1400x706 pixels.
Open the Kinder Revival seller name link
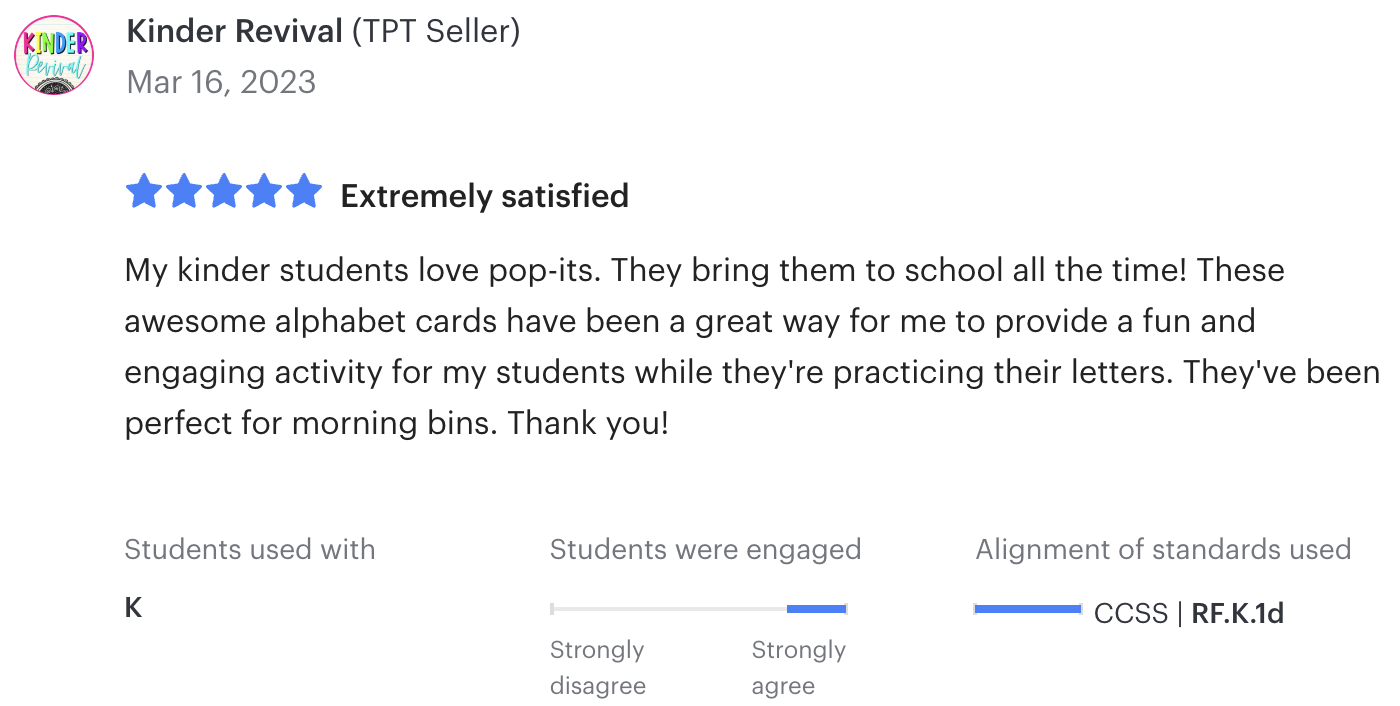[235, 32]
